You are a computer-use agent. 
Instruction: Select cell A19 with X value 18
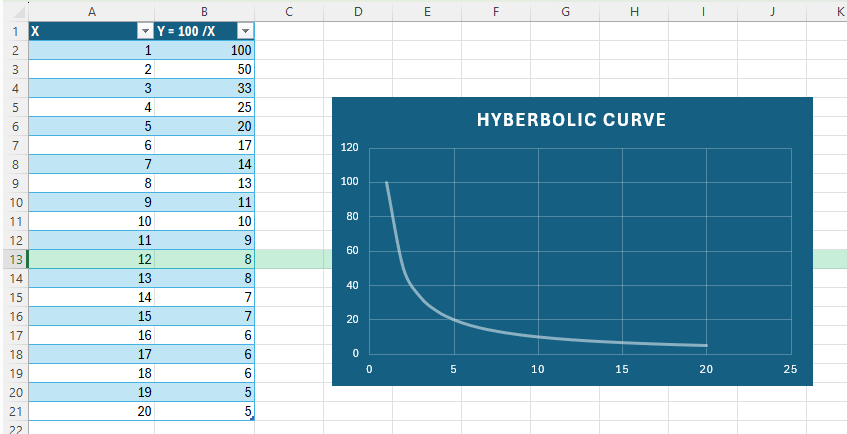click(x=91, y=373)
